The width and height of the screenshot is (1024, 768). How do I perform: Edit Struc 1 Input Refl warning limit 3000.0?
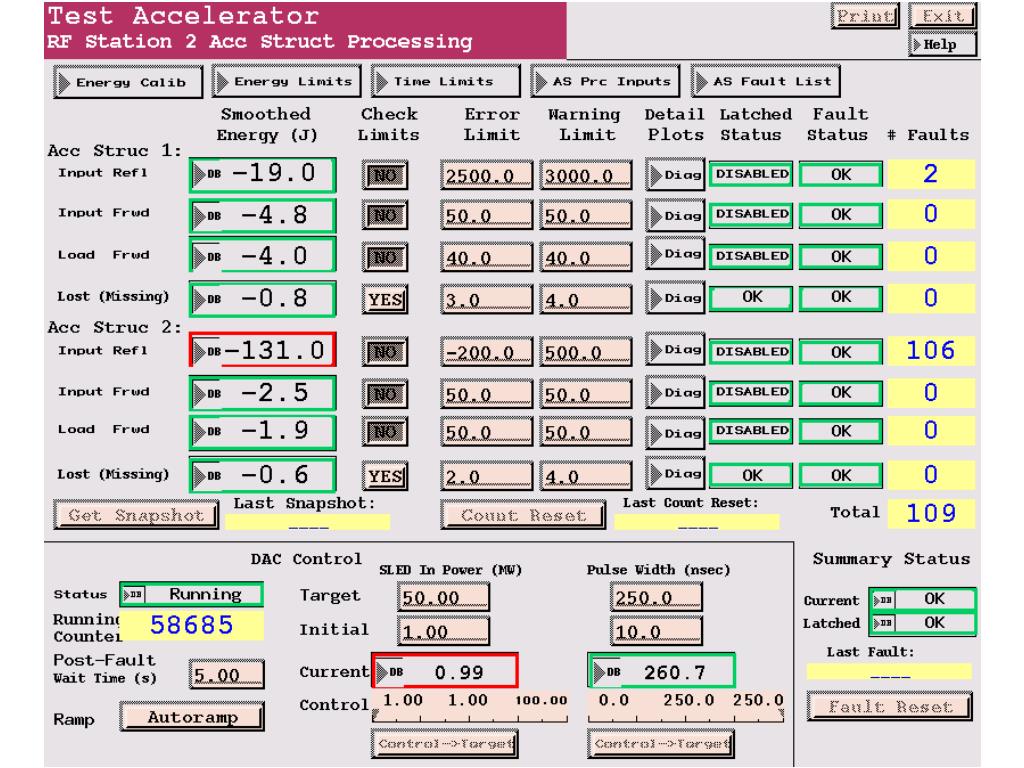coord(586,175)
